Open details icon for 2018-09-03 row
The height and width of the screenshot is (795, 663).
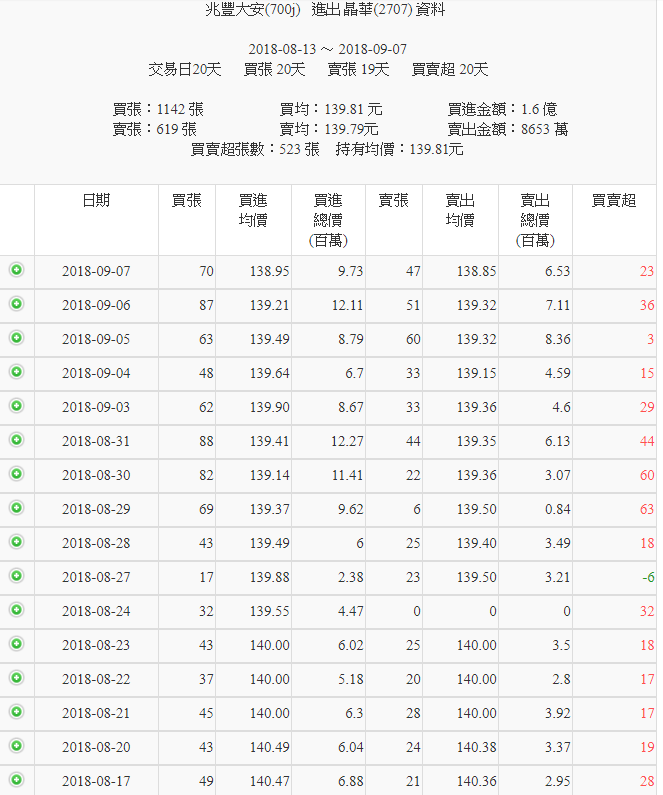16,406
